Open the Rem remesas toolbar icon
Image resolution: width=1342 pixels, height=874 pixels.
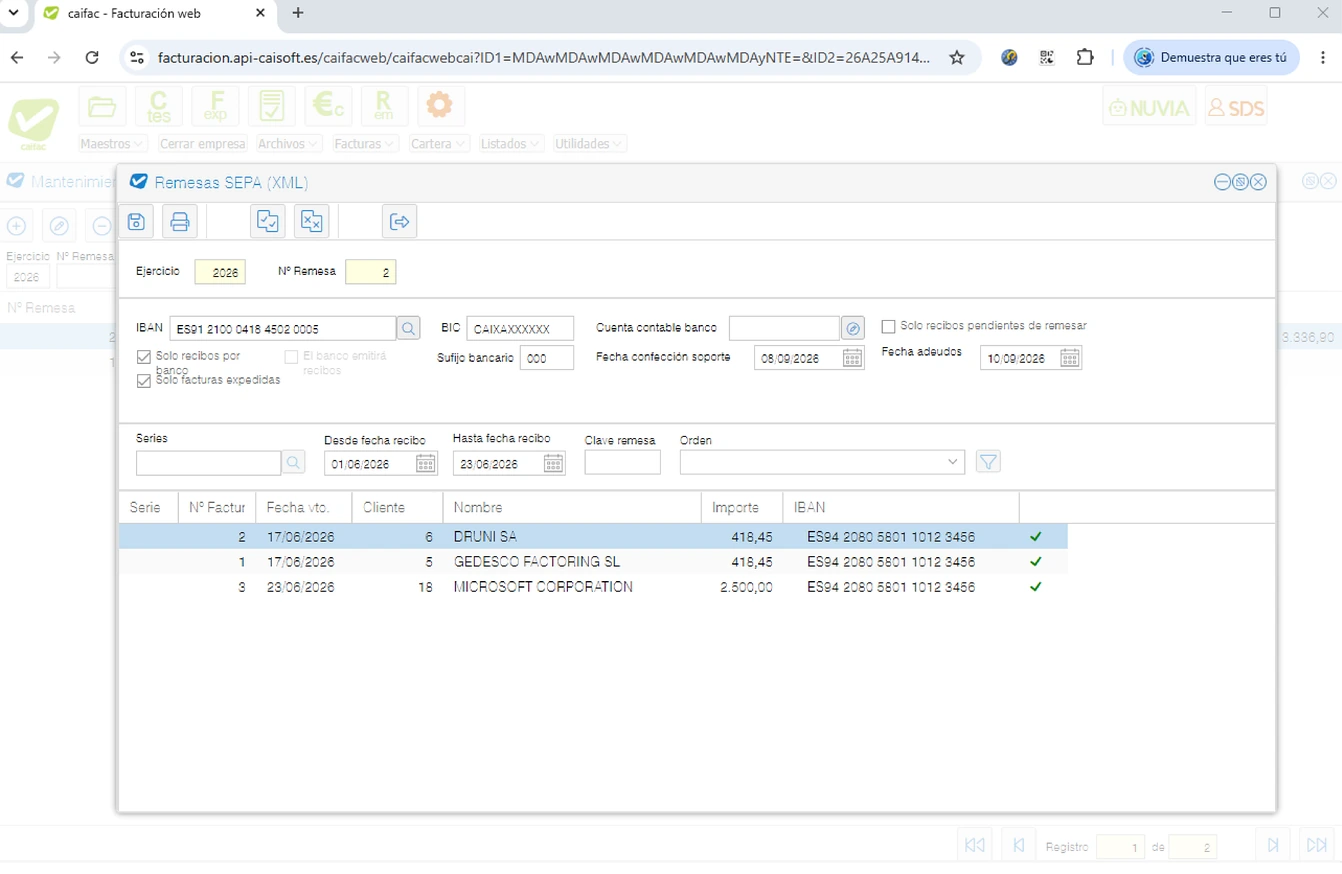pos(384,106)
